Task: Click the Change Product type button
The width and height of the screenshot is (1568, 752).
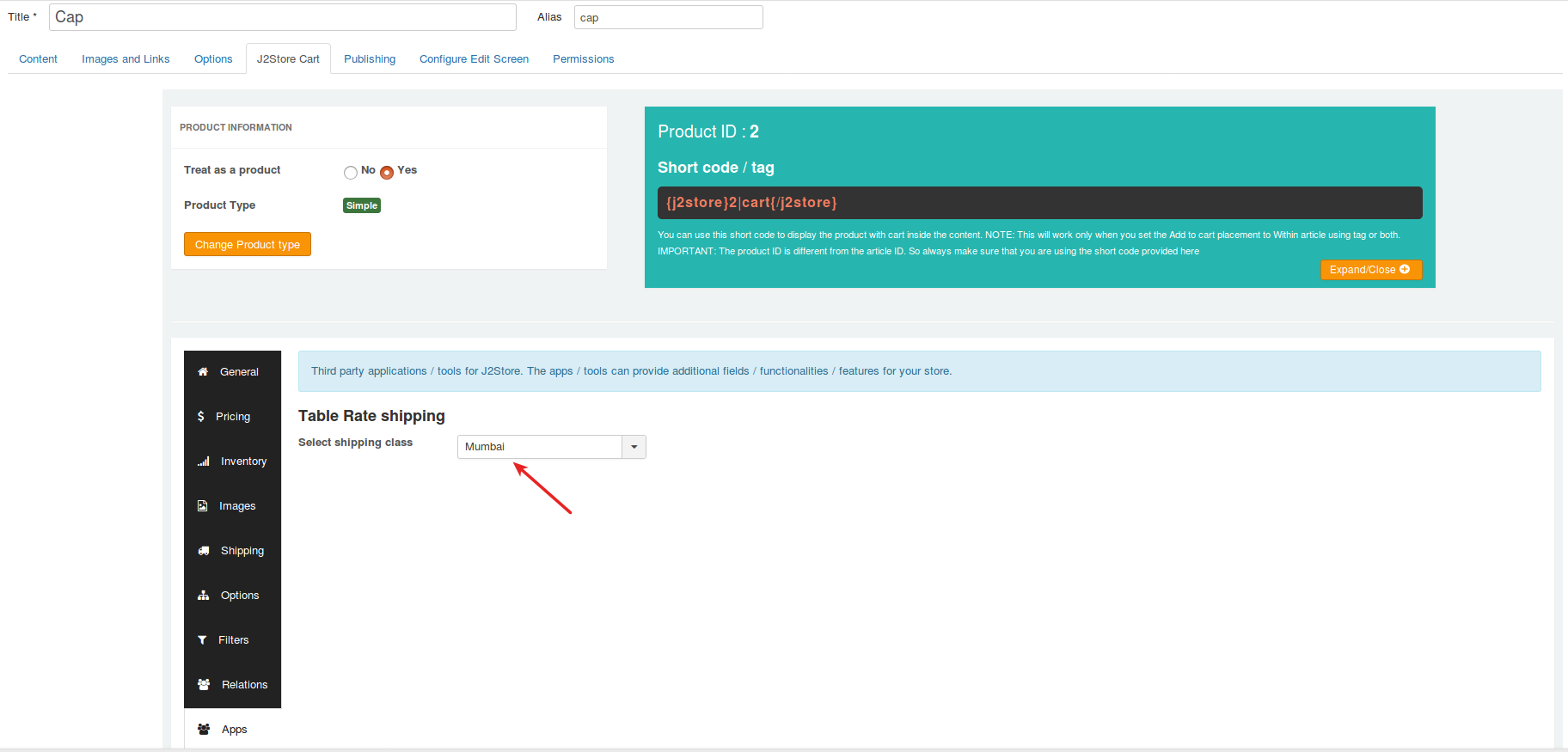Action: (248, 245)
